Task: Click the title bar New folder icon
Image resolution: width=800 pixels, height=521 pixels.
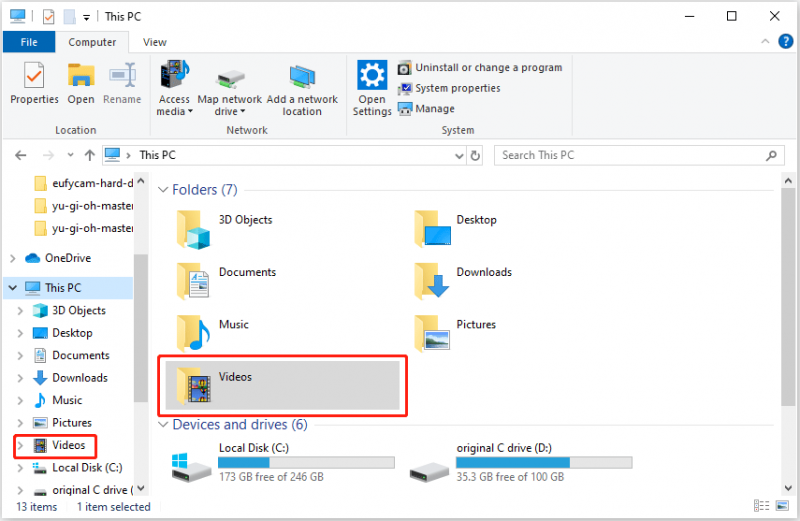Action: pyautogui.click(x=70, y=17)
